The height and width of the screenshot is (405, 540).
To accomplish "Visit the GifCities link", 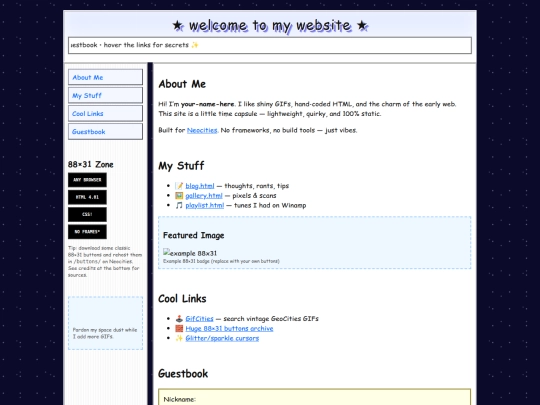I will [199, 319].
